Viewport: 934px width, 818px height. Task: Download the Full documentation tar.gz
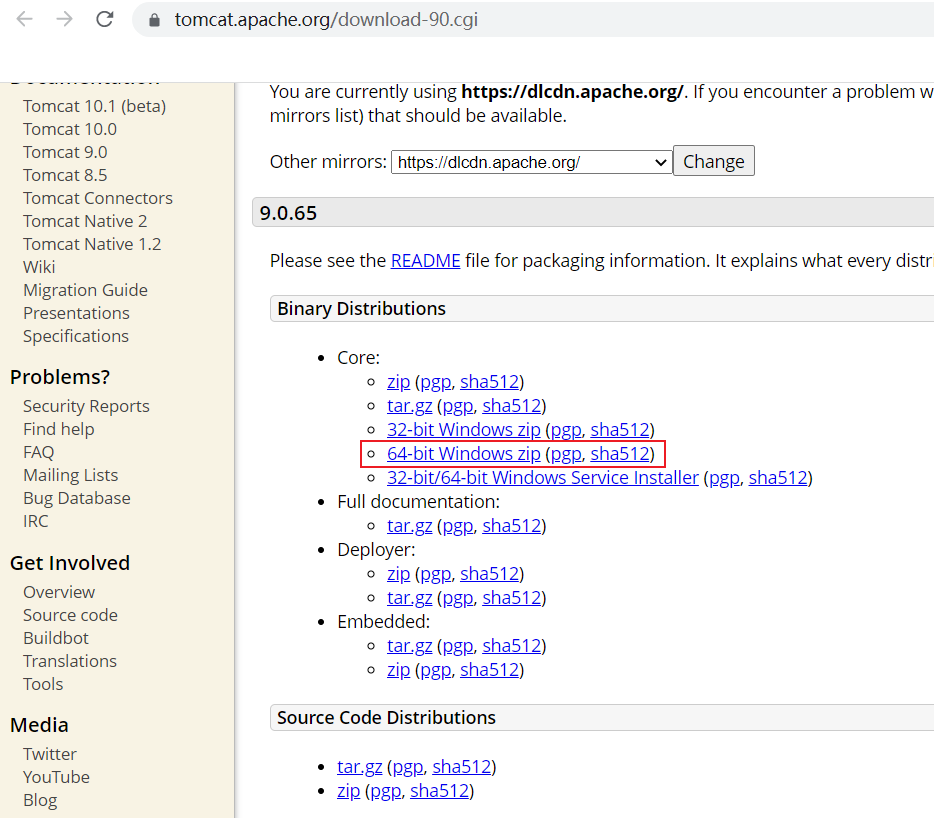click(x=409, y=526)
